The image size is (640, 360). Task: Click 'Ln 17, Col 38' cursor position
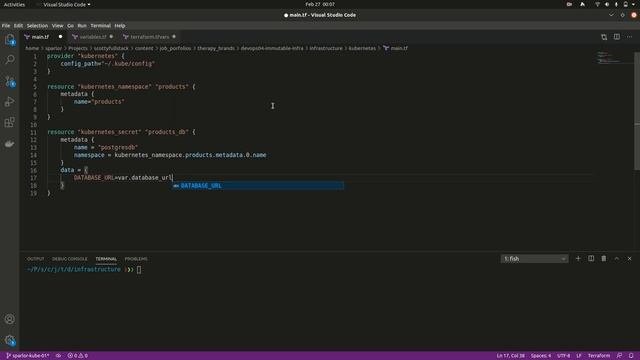pyautogui.click(x=510, y=356)
